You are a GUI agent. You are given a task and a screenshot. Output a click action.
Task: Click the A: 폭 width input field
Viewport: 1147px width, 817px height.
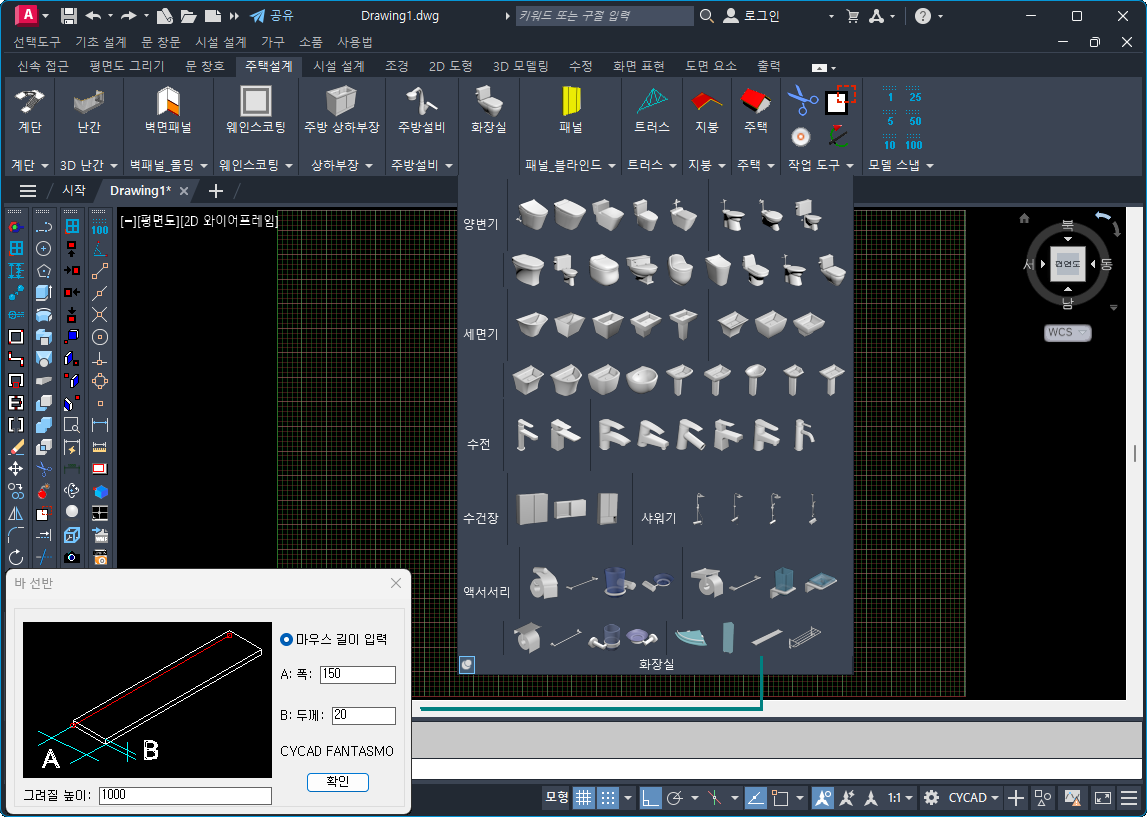(357, 674)
